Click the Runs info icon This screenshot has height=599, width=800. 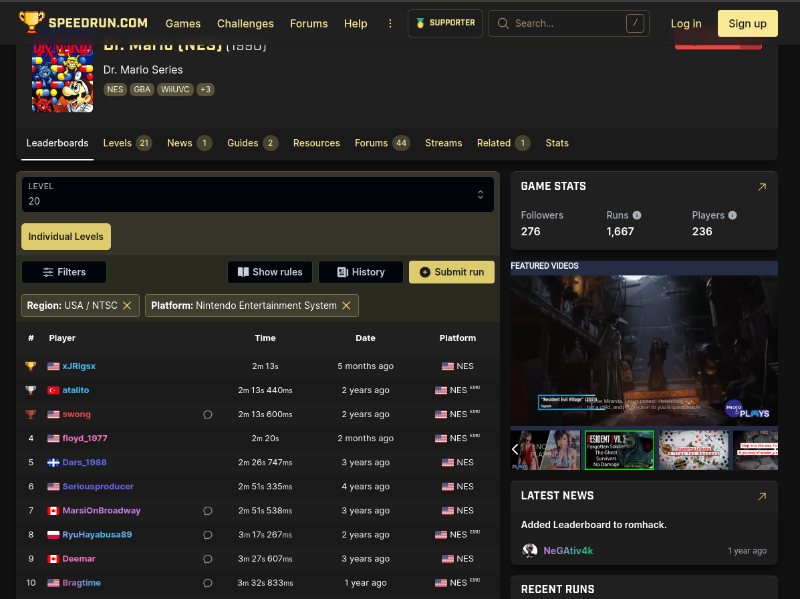pyautogui.click(x=637, y=215)
